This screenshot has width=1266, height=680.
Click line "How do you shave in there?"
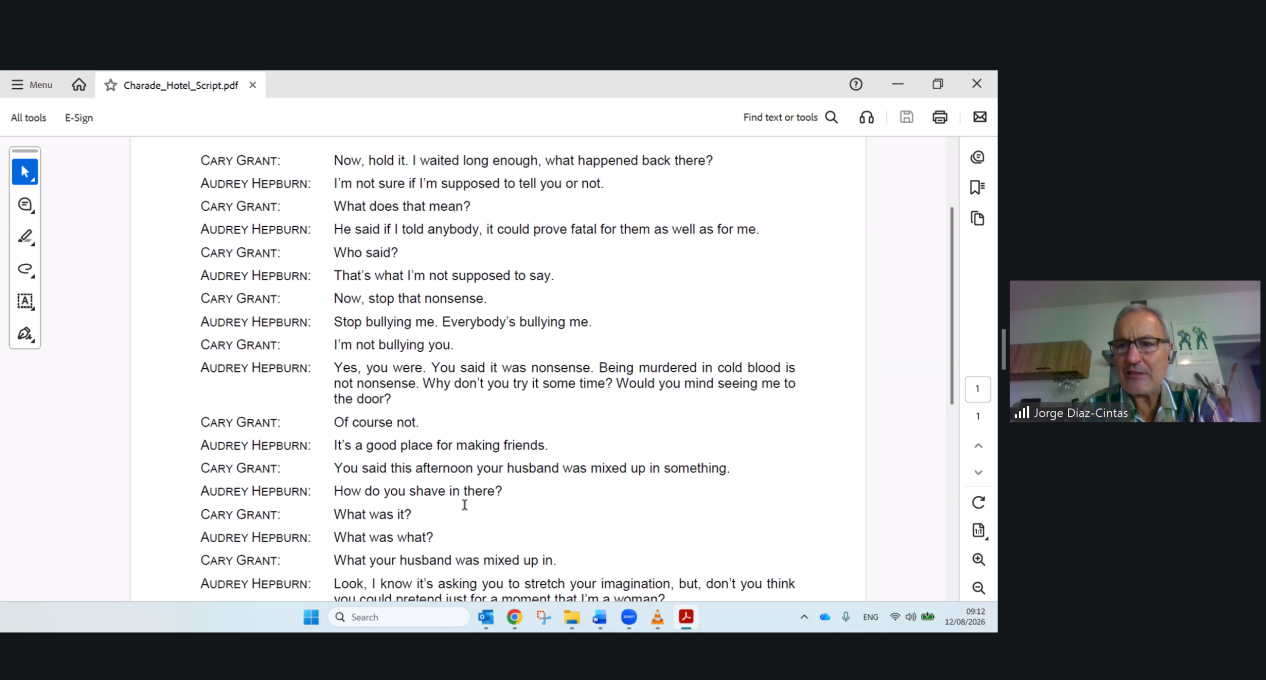pos(418,491)
